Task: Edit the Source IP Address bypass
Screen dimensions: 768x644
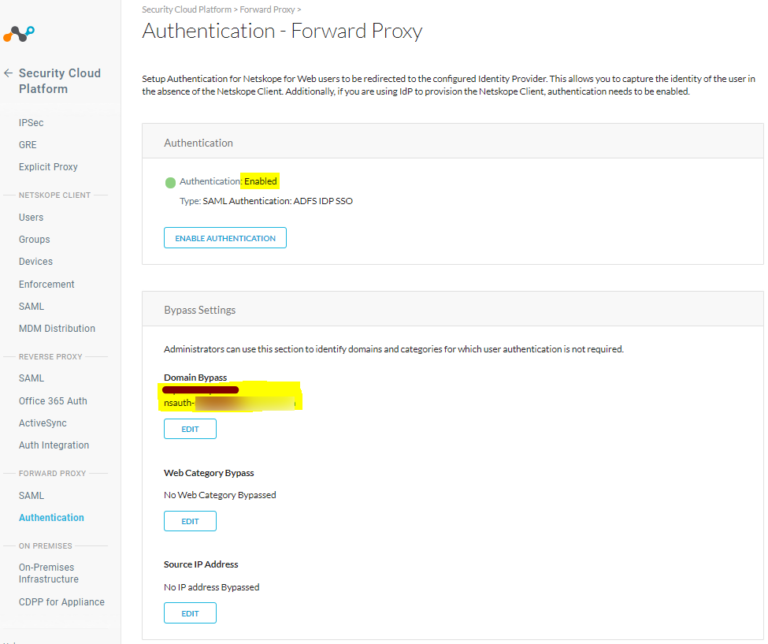Action: pyautogui.click(x=190, y=613)
